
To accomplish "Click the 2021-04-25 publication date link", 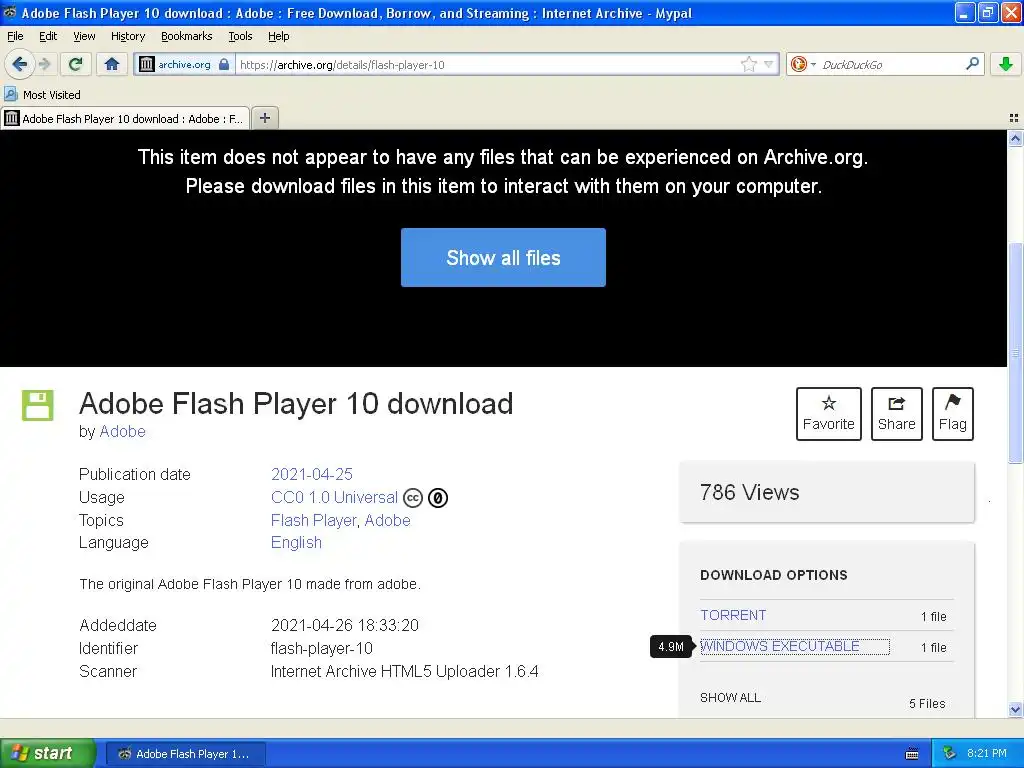I will [312, 474].
